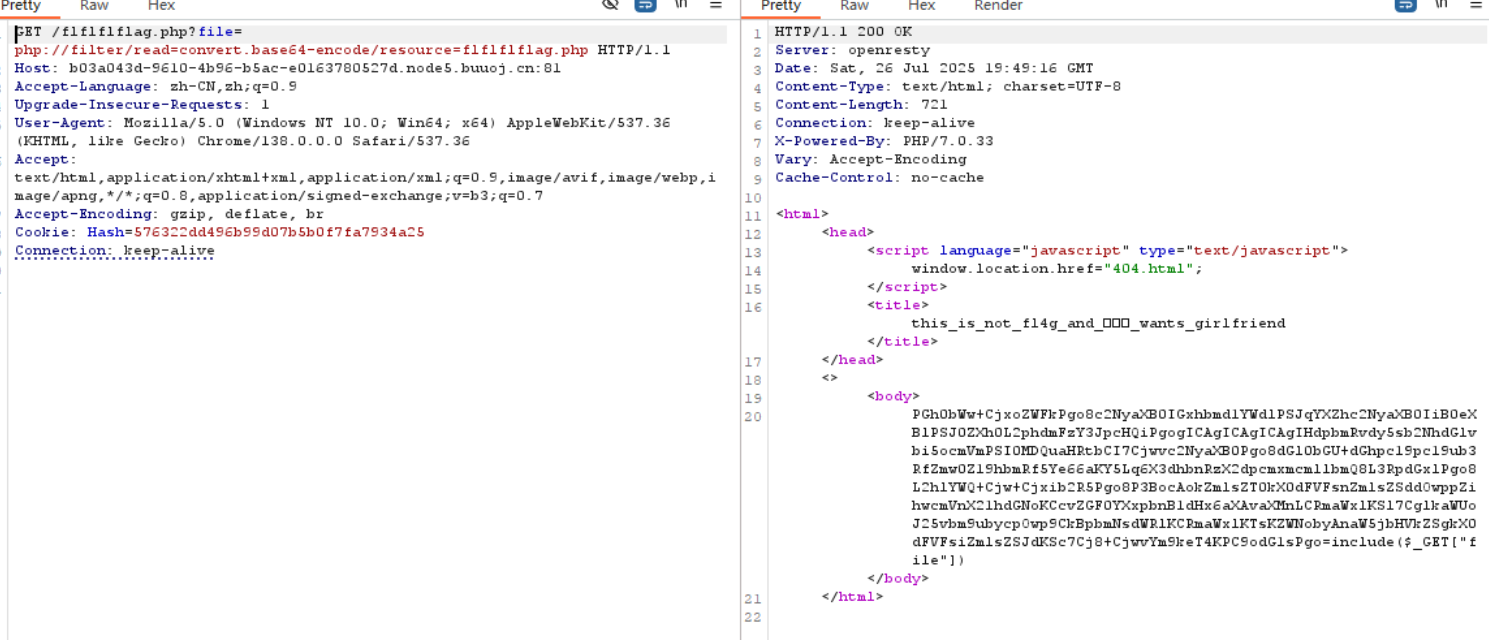Switch request view to Pretty tab

coord(21,6)
